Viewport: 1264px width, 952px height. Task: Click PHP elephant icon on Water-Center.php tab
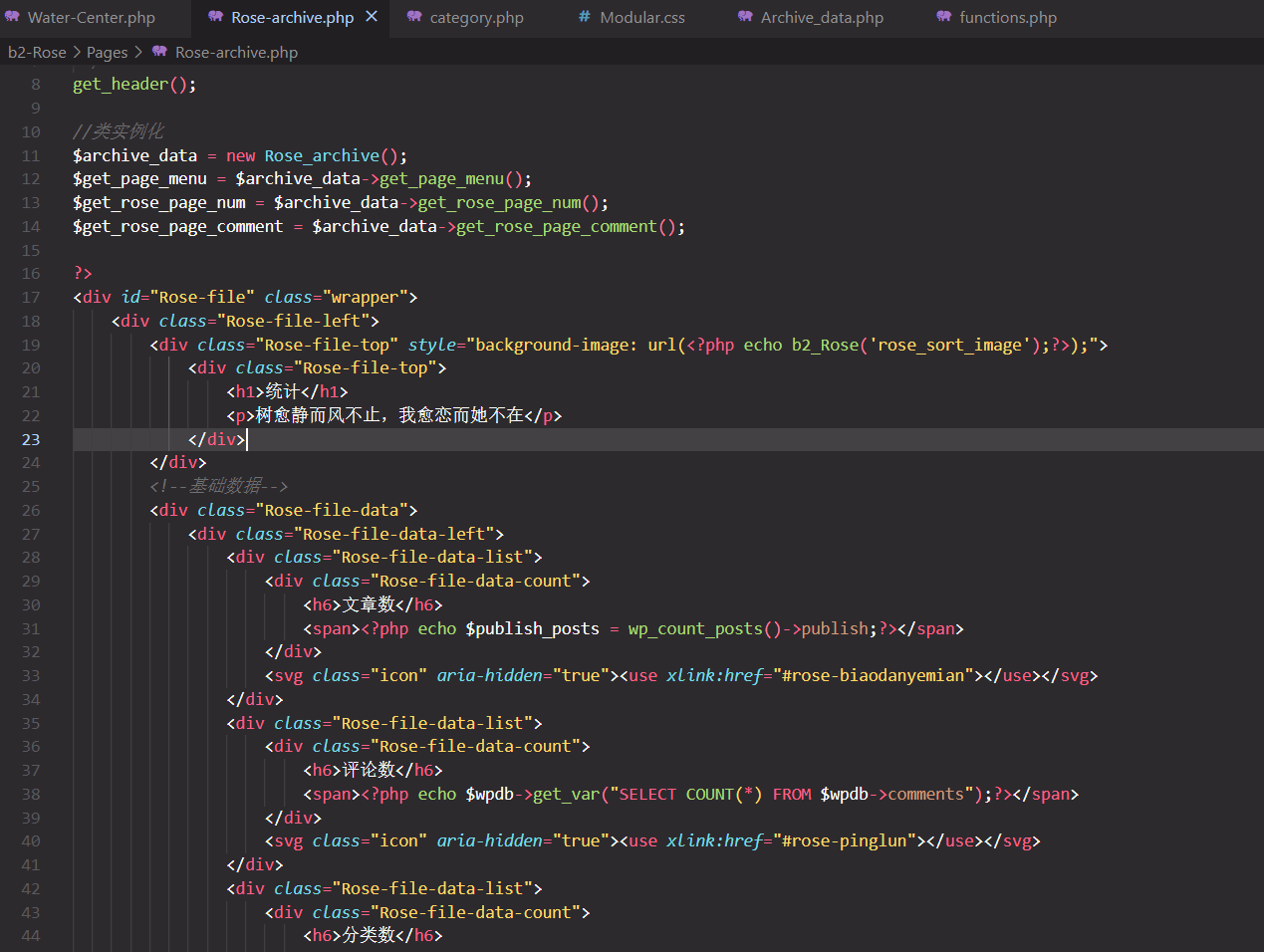12,17
